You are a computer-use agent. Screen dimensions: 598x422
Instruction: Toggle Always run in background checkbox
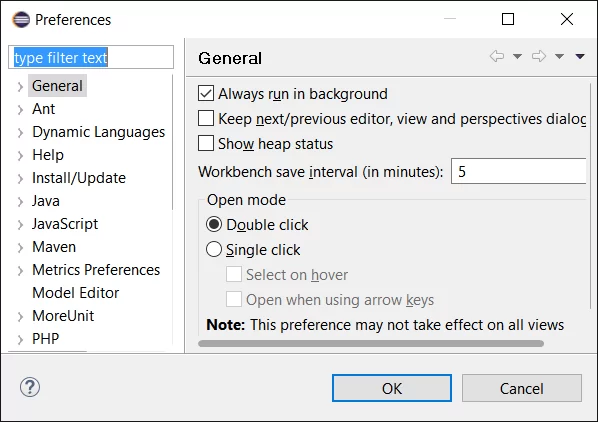pos(206,93)
